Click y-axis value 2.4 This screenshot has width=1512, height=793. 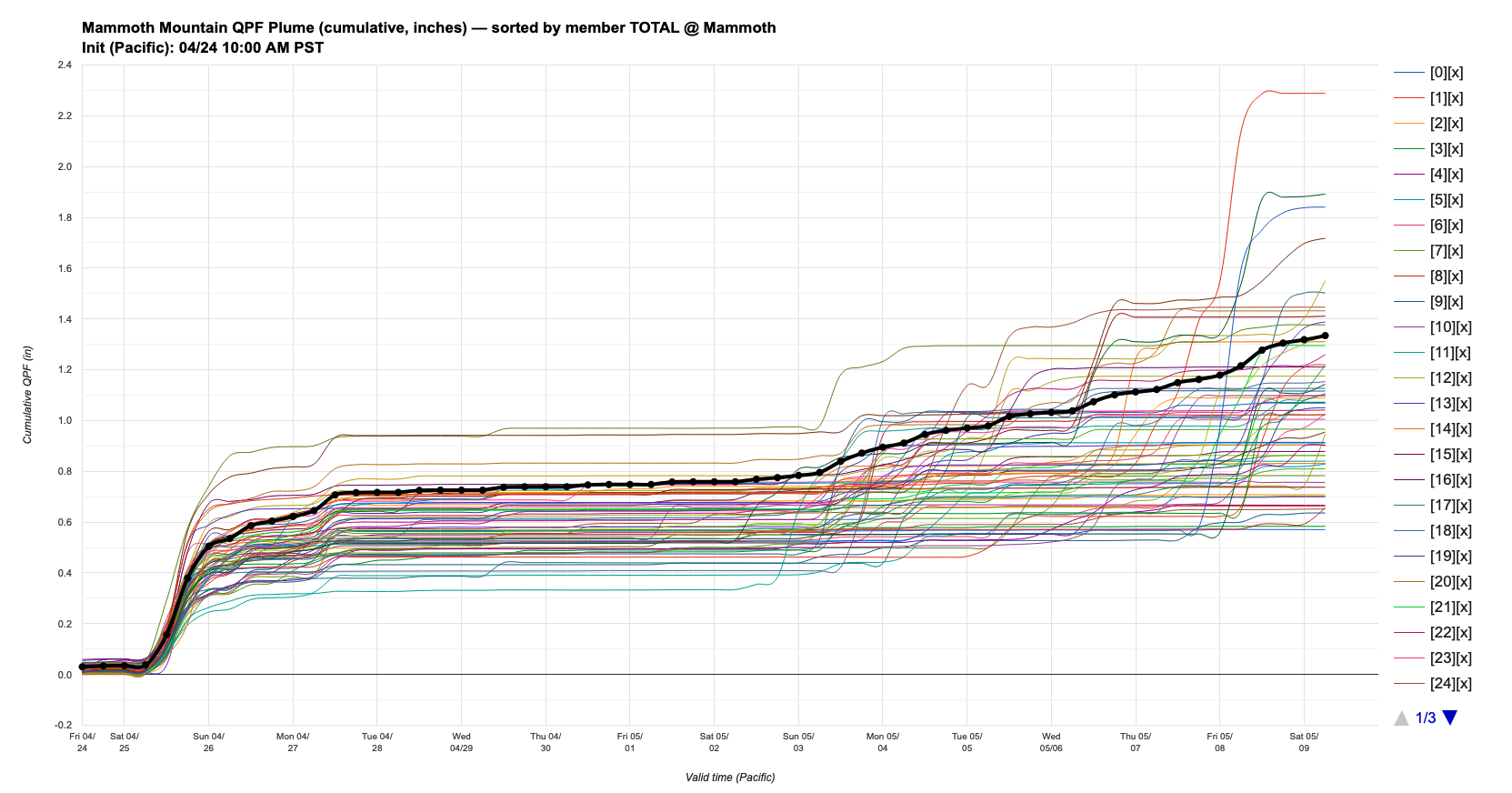tap(64, 65)
